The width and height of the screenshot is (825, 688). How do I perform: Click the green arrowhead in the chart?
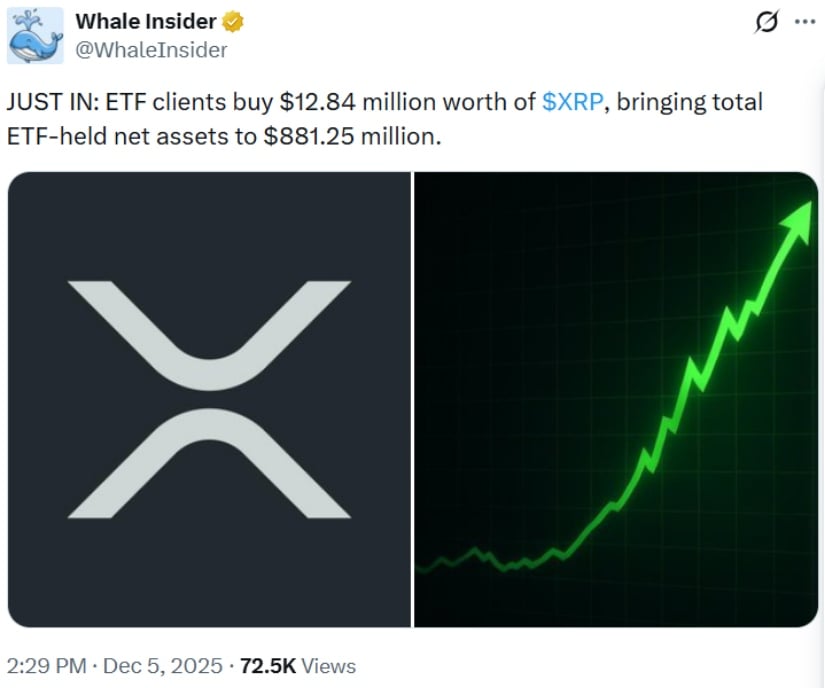tap(797, 221)
